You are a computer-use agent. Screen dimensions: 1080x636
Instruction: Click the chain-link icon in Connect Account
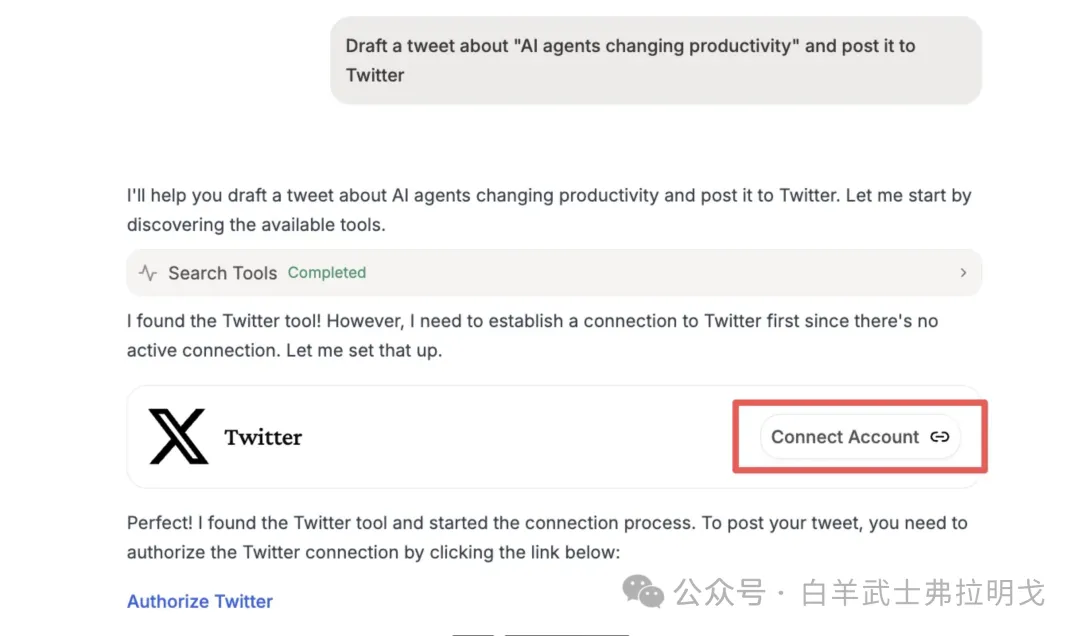point(939,437)
